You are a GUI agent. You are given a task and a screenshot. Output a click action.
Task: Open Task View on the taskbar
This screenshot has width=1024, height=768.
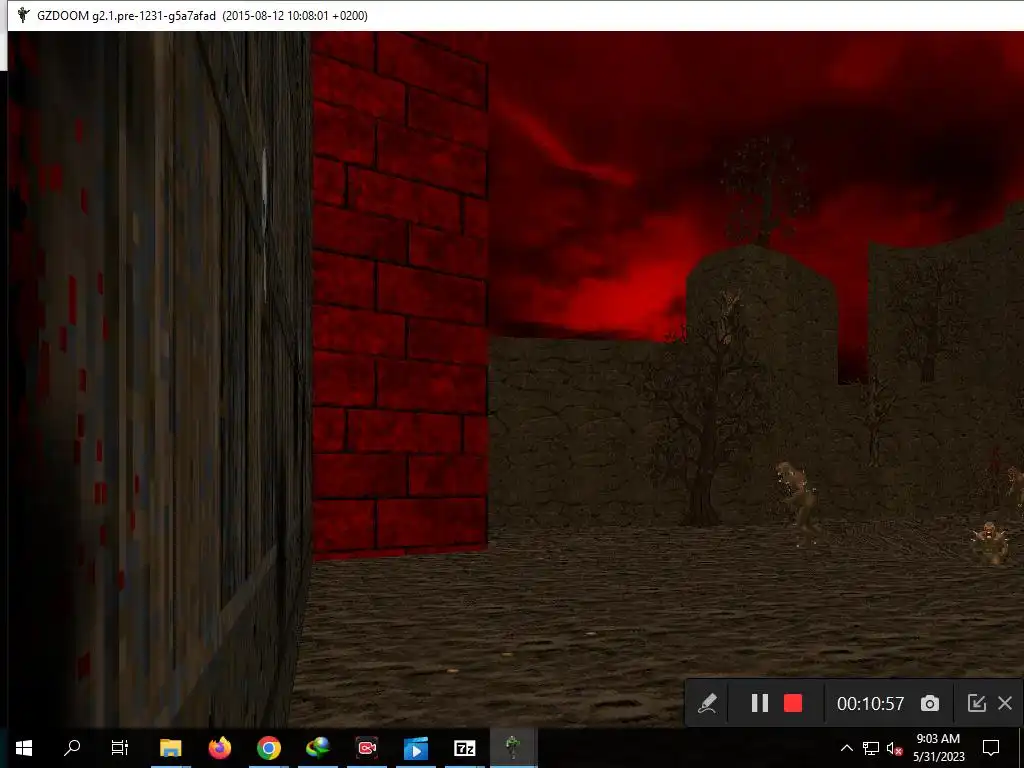[120, 748]
